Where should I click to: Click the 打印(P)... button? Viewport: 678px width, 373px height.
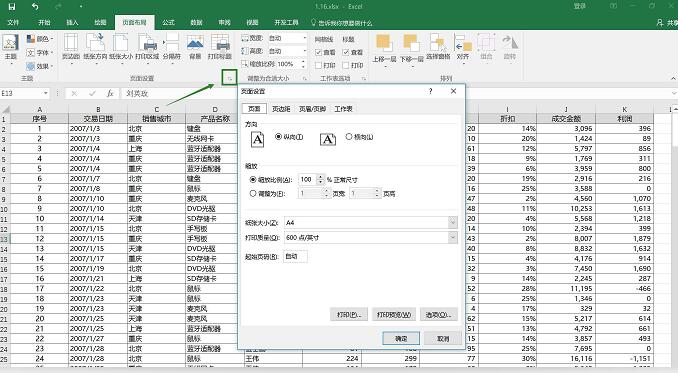(x=349, y=314)
